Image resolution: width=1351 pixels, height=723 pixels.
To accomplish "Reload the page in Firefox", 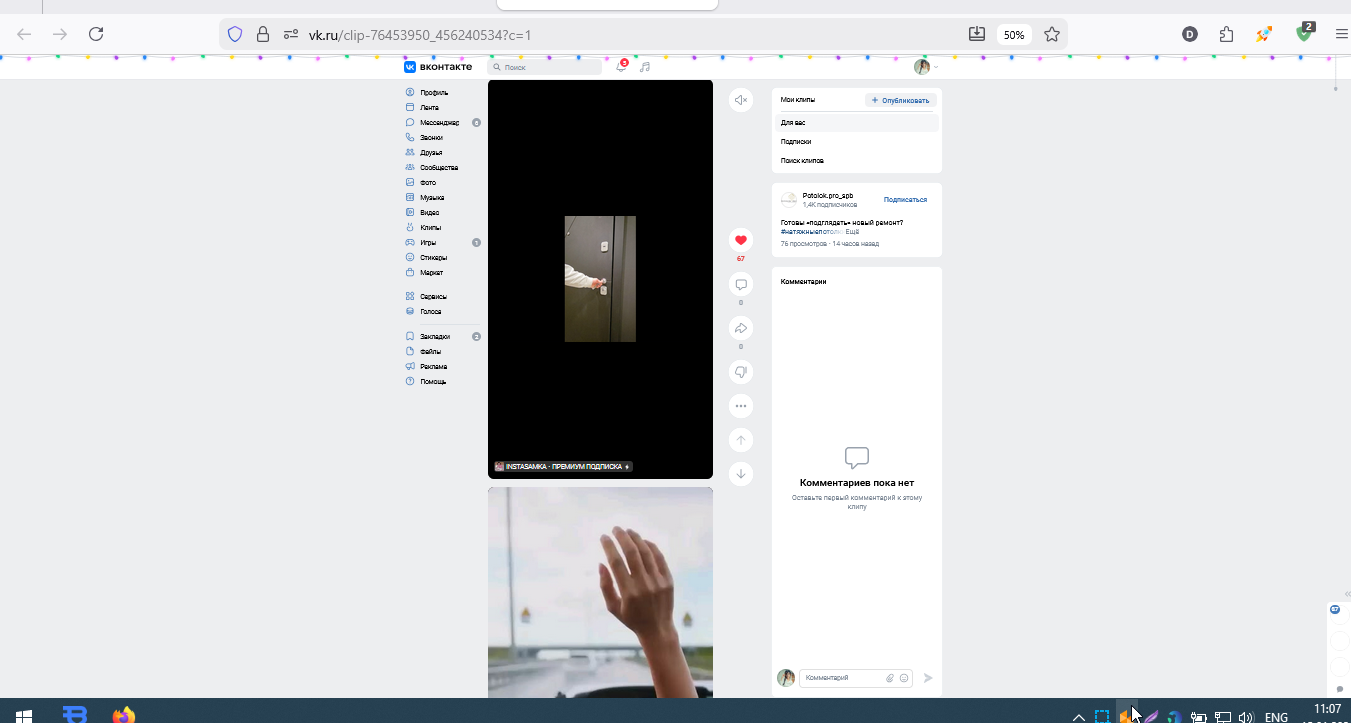I will (x=96, y=34).
